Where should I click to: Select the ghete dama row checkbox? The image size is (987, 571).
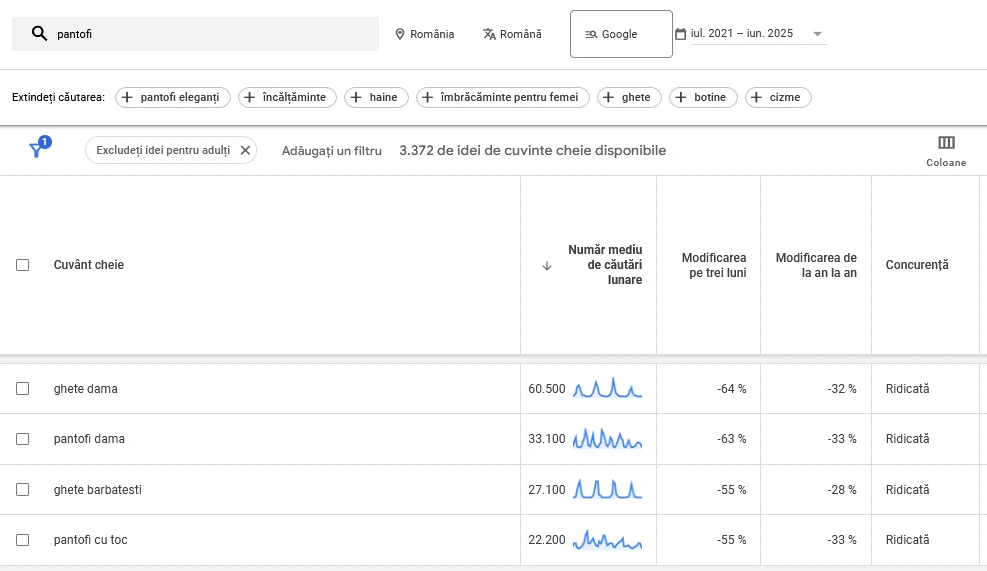pyautogui.click(x=23, y=388)
